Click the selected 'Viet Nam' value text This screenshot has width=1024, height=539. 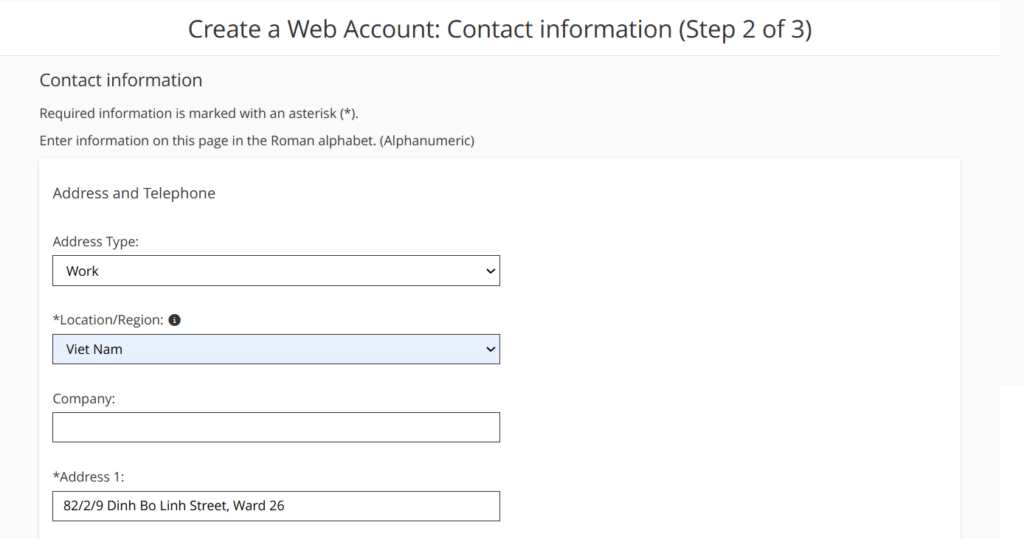point(94,349)
